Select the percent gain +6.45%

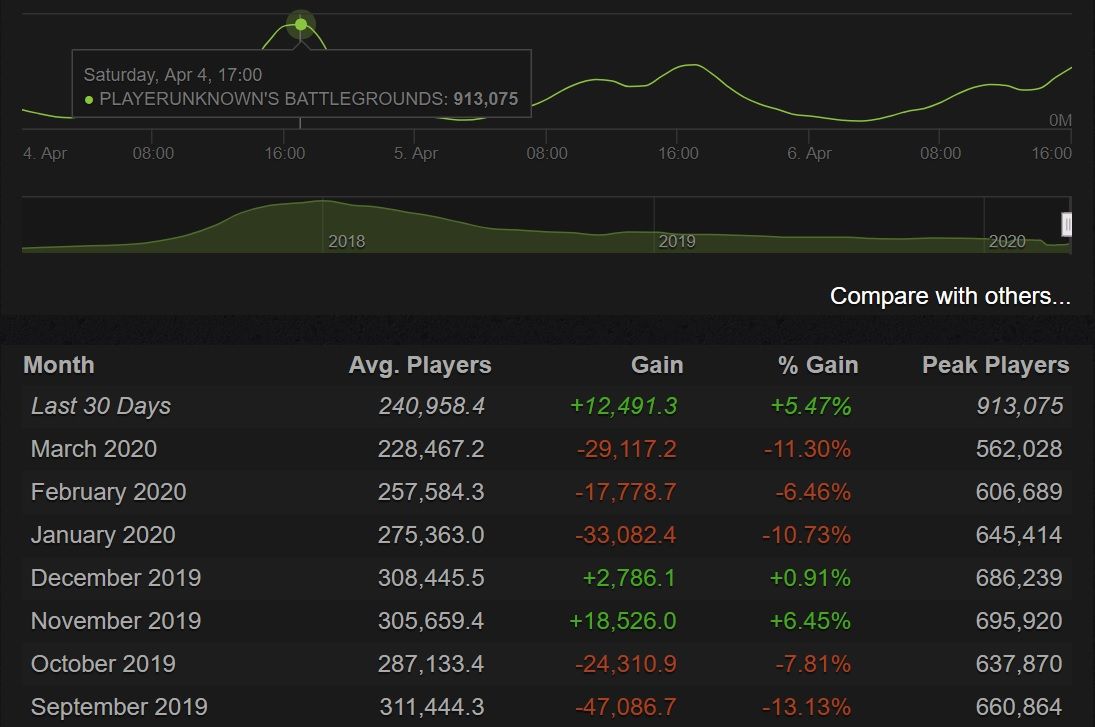pos(810,621)
